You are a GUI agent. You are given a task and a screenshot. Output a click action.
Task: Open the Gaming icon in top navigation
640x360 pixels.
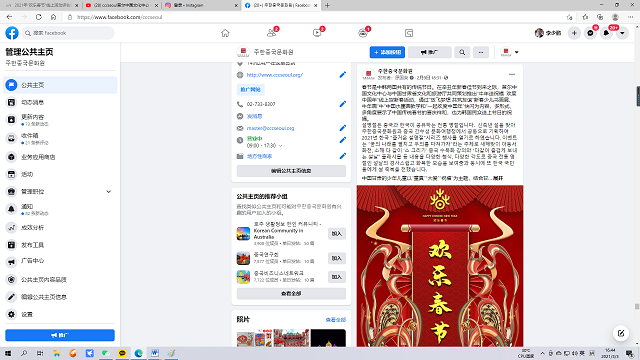[409, 33]
